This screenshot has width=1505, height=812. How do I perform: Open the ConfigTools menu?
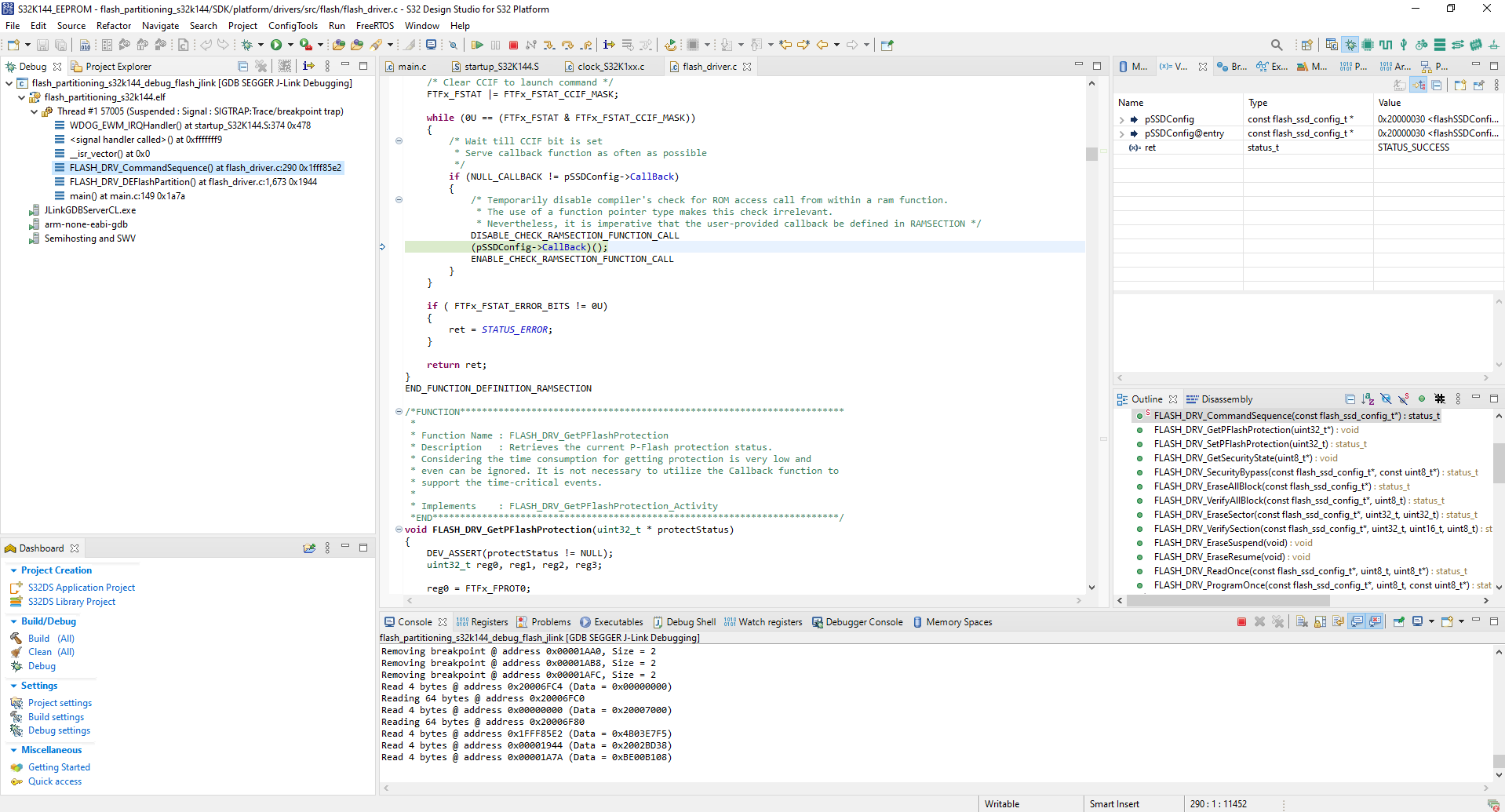293,26
